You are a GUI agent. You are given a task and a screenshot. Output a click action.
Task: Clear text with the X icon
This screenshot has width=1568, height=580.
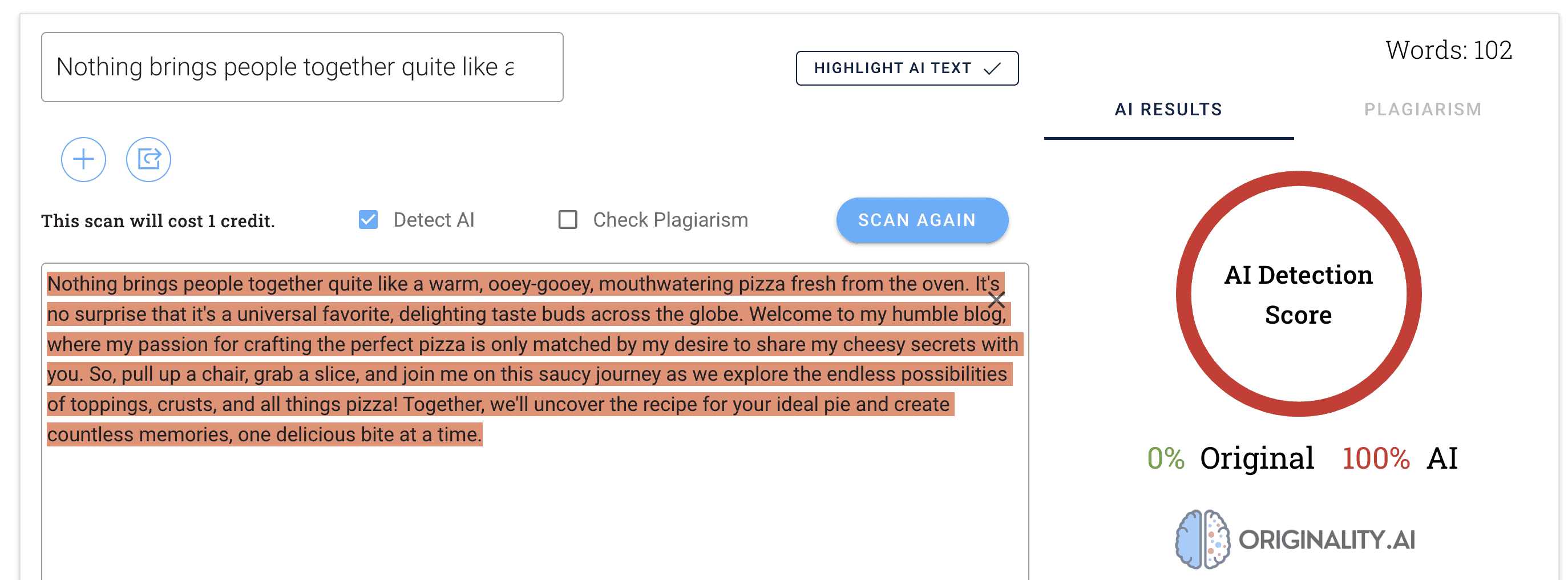coord(996,300)
